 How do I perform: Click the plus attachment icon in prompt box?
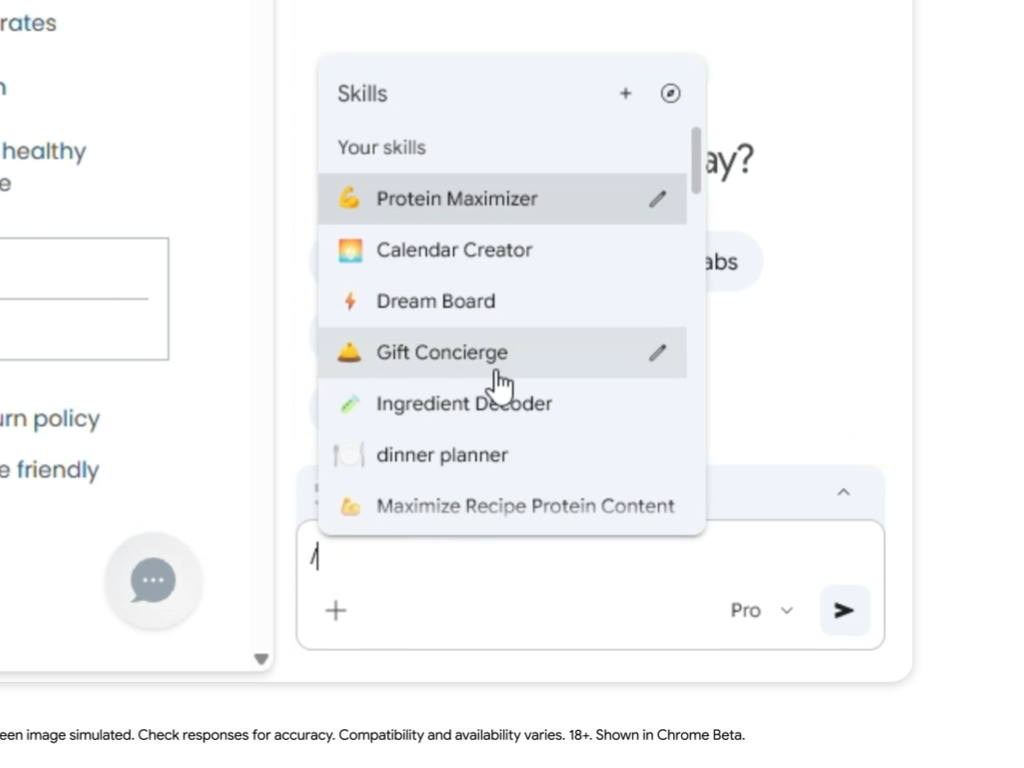[336, 610]
